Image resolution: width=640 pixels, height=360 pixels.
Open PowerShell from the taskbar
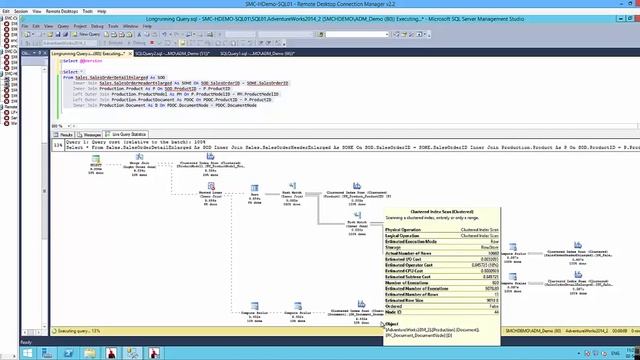click(x=68, y=353)
